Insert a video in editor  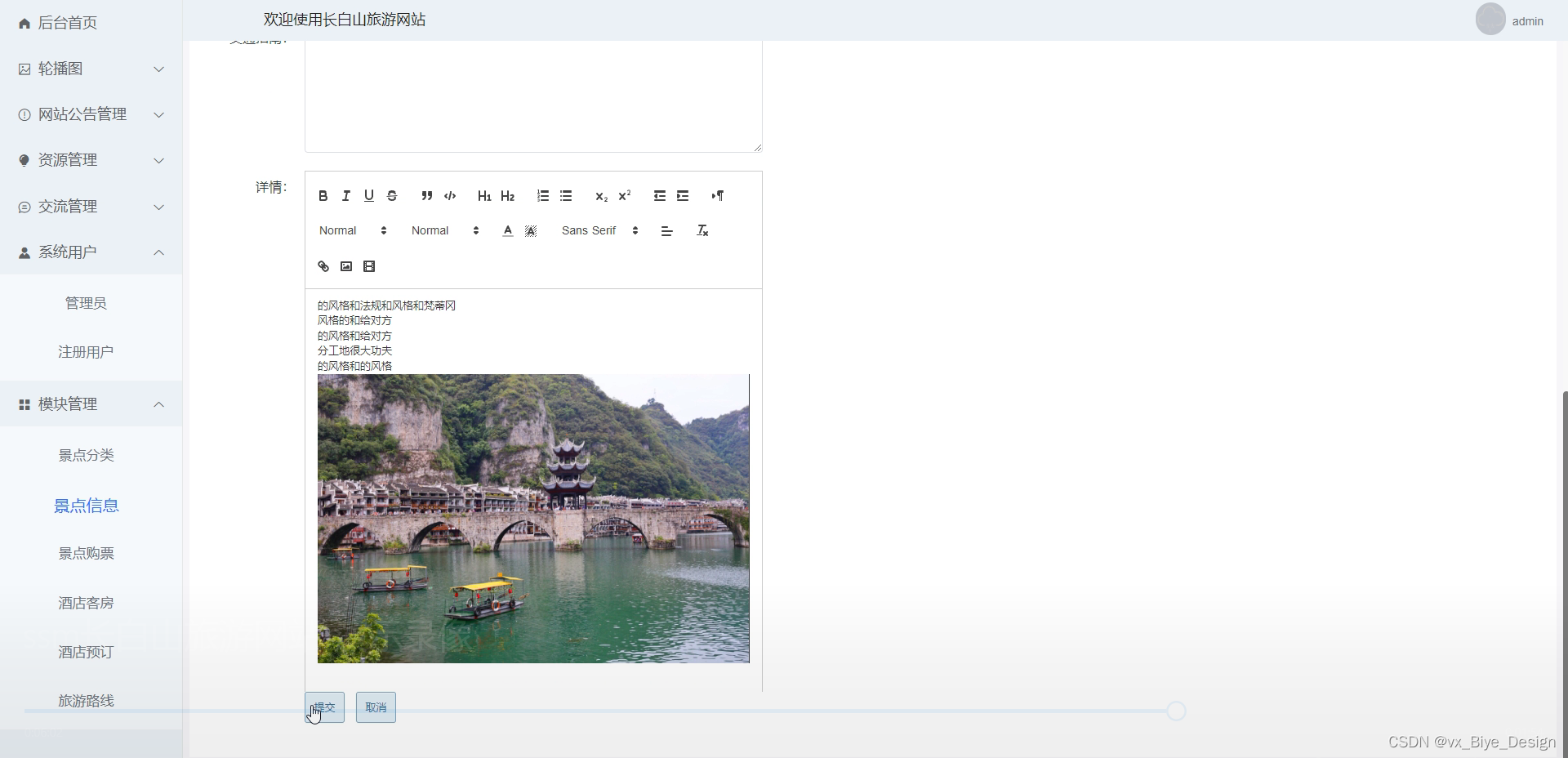click(369, 266)
